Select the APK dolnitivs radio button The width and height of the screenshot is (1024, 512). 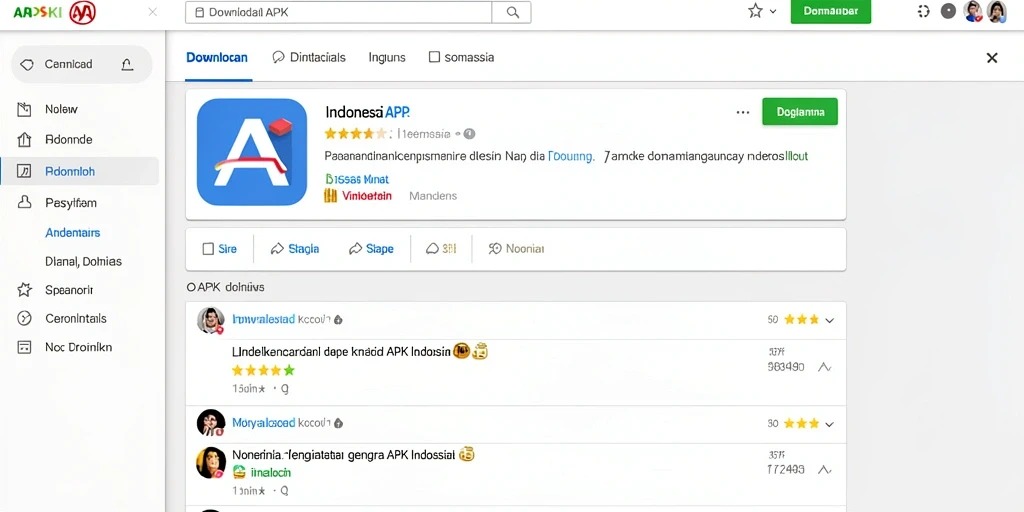(191, 287)
